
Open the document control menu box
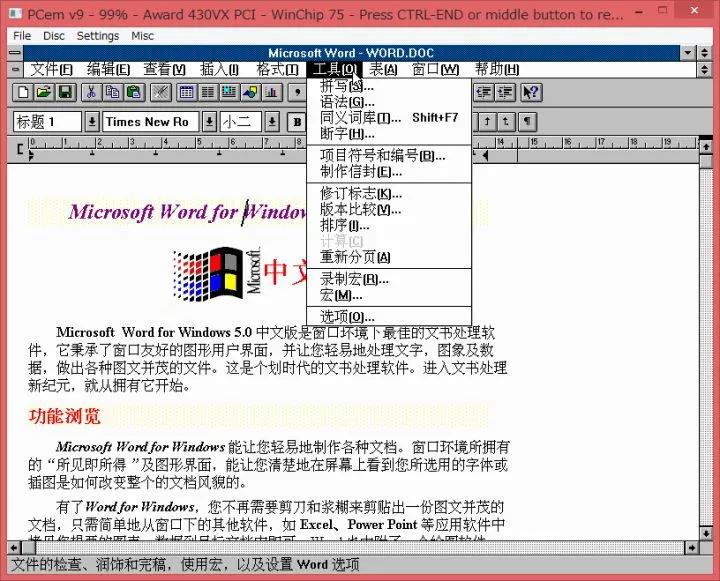pos(15,69)
